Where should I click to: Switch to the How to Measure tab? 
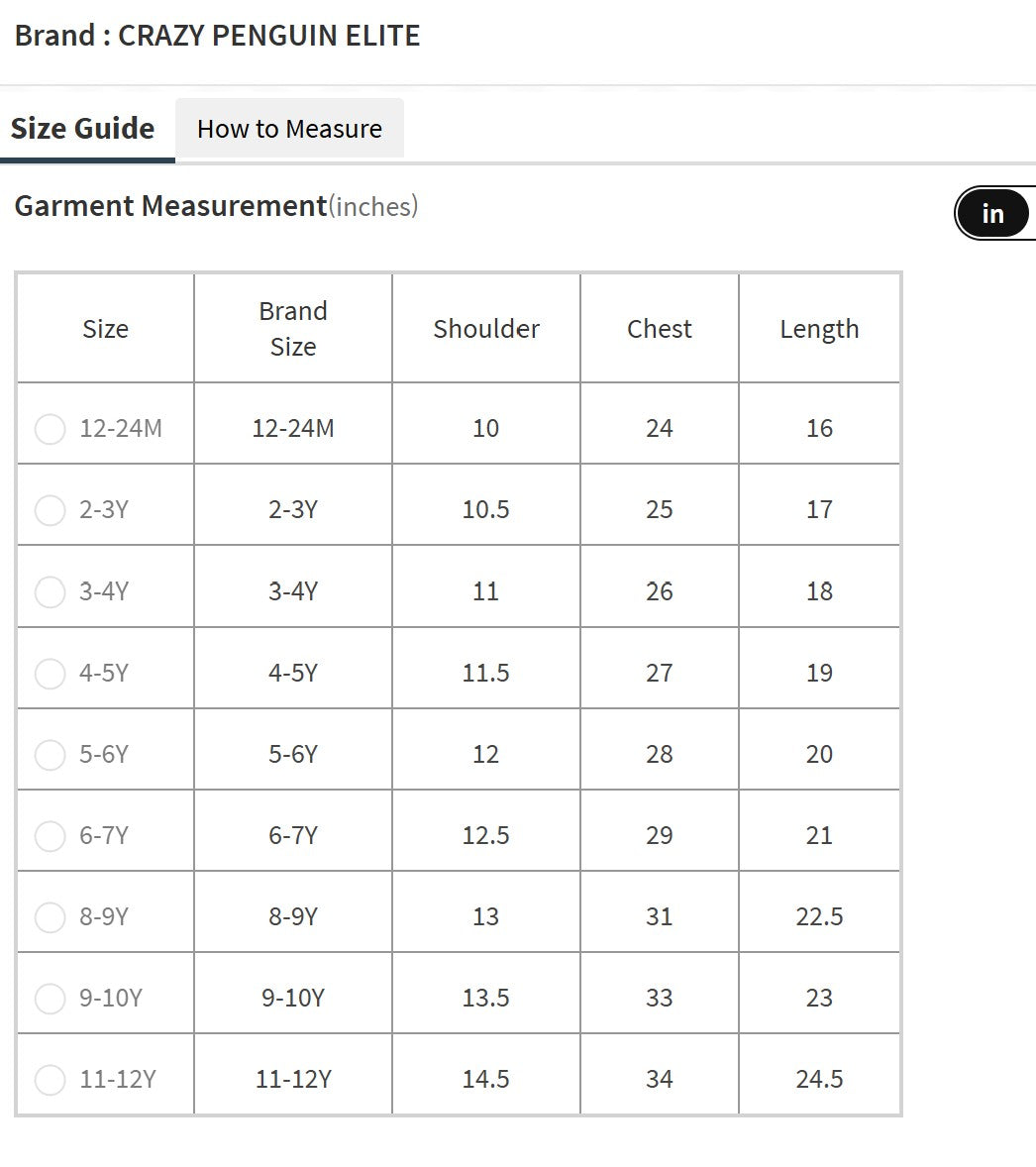(289, 129)
